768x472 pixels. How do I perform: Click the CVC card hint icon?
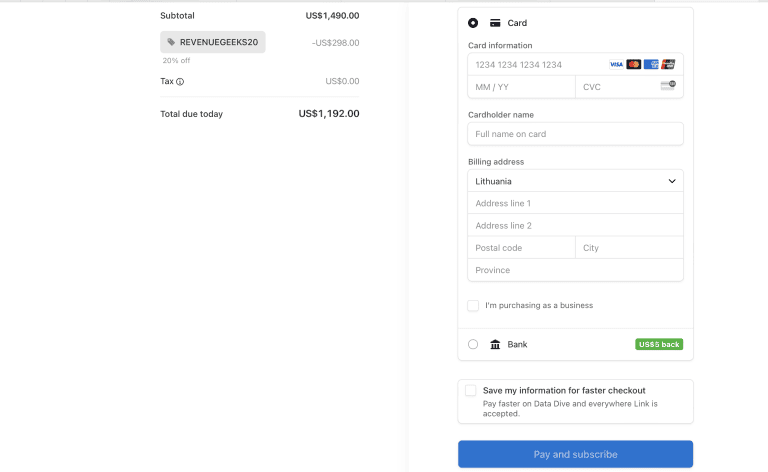click(668, 86)
